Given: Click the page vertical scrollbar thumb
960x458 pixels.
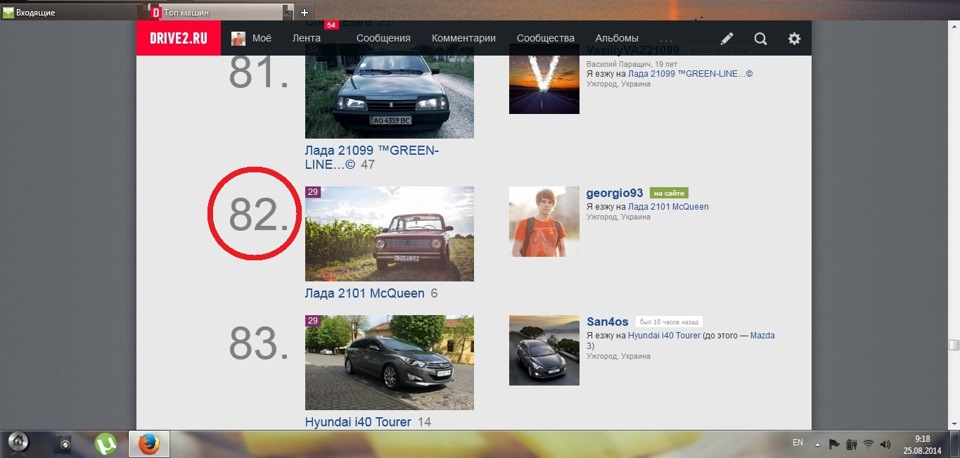Looking at the screenshot, I should point(954,345).
